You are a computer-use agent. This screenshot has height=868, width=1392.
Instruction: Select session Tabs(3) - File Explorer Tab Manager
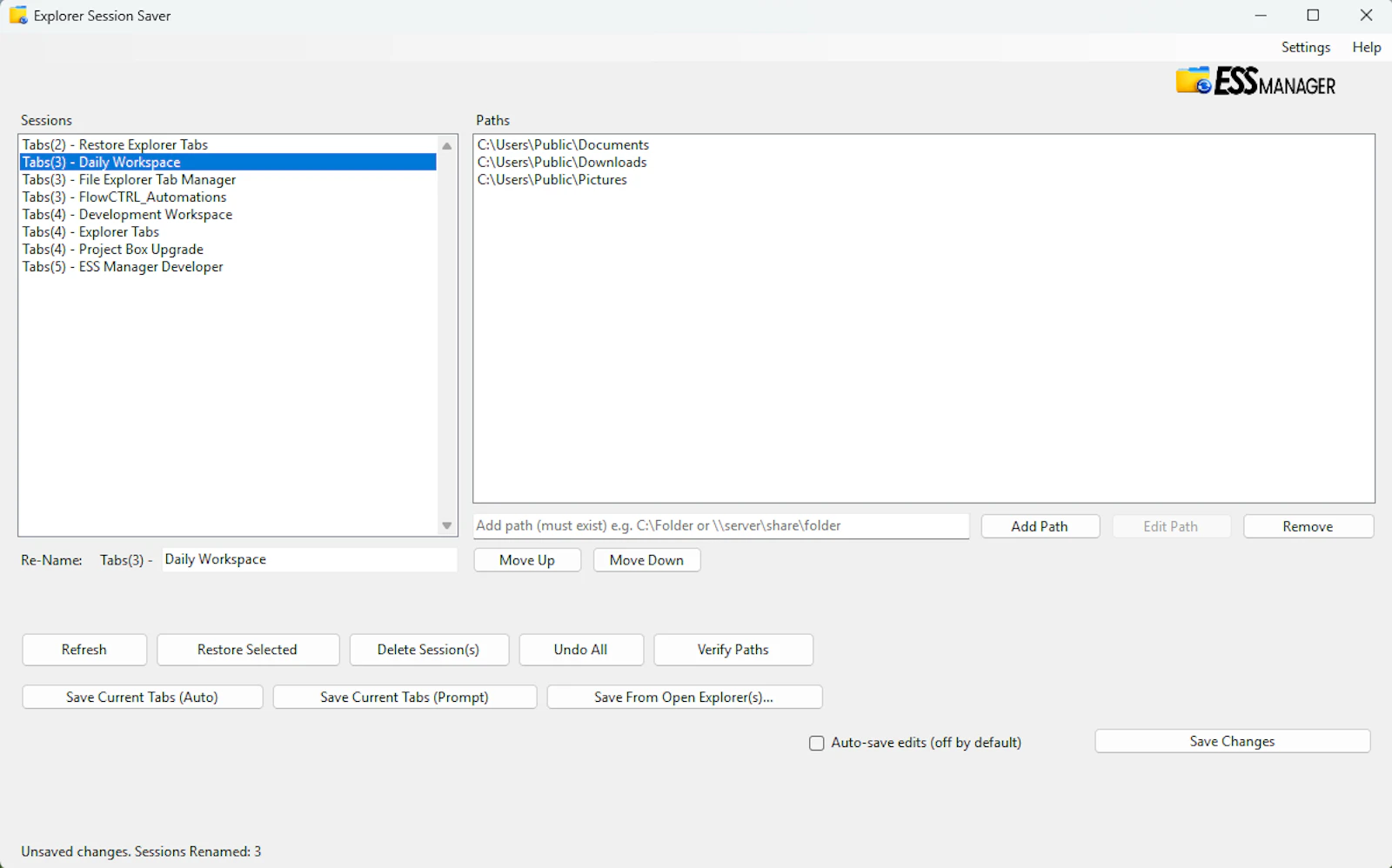pyautogui.click(x=228, y=179)
